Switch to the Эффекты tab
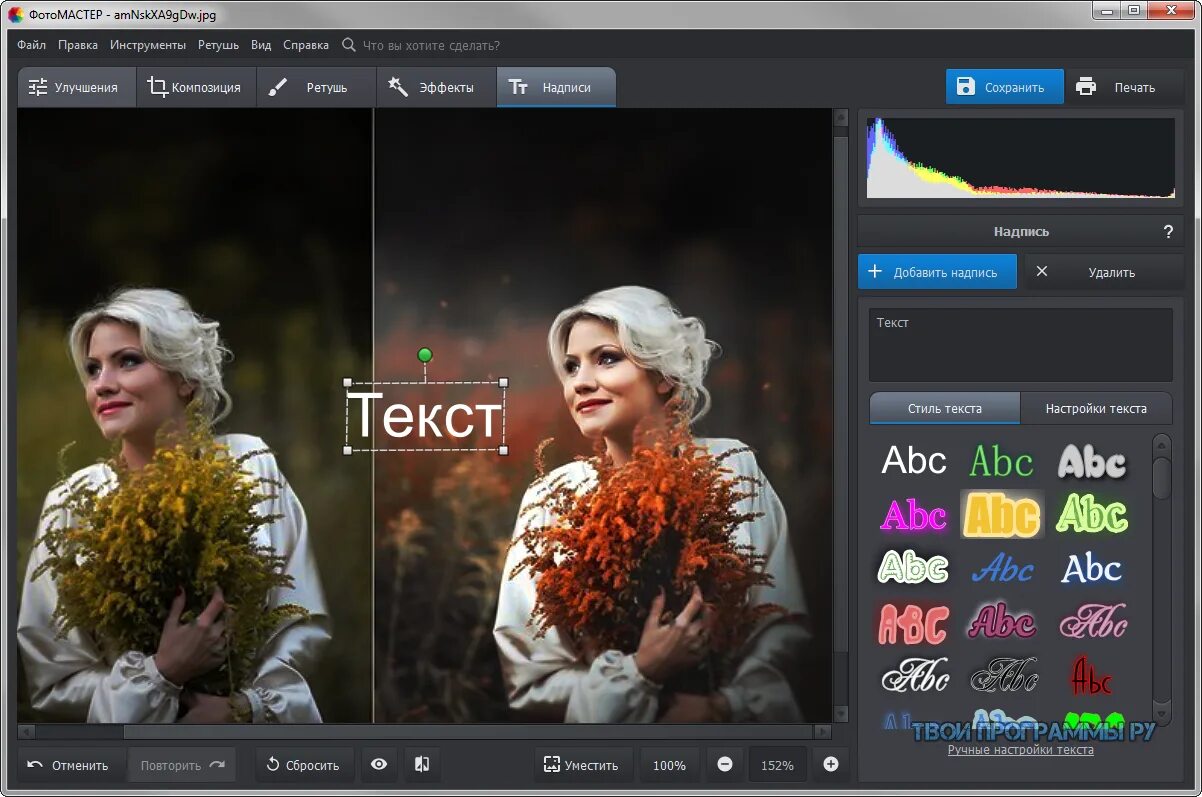The height and width of the screenshot is (797, 1202). point(436,87)
